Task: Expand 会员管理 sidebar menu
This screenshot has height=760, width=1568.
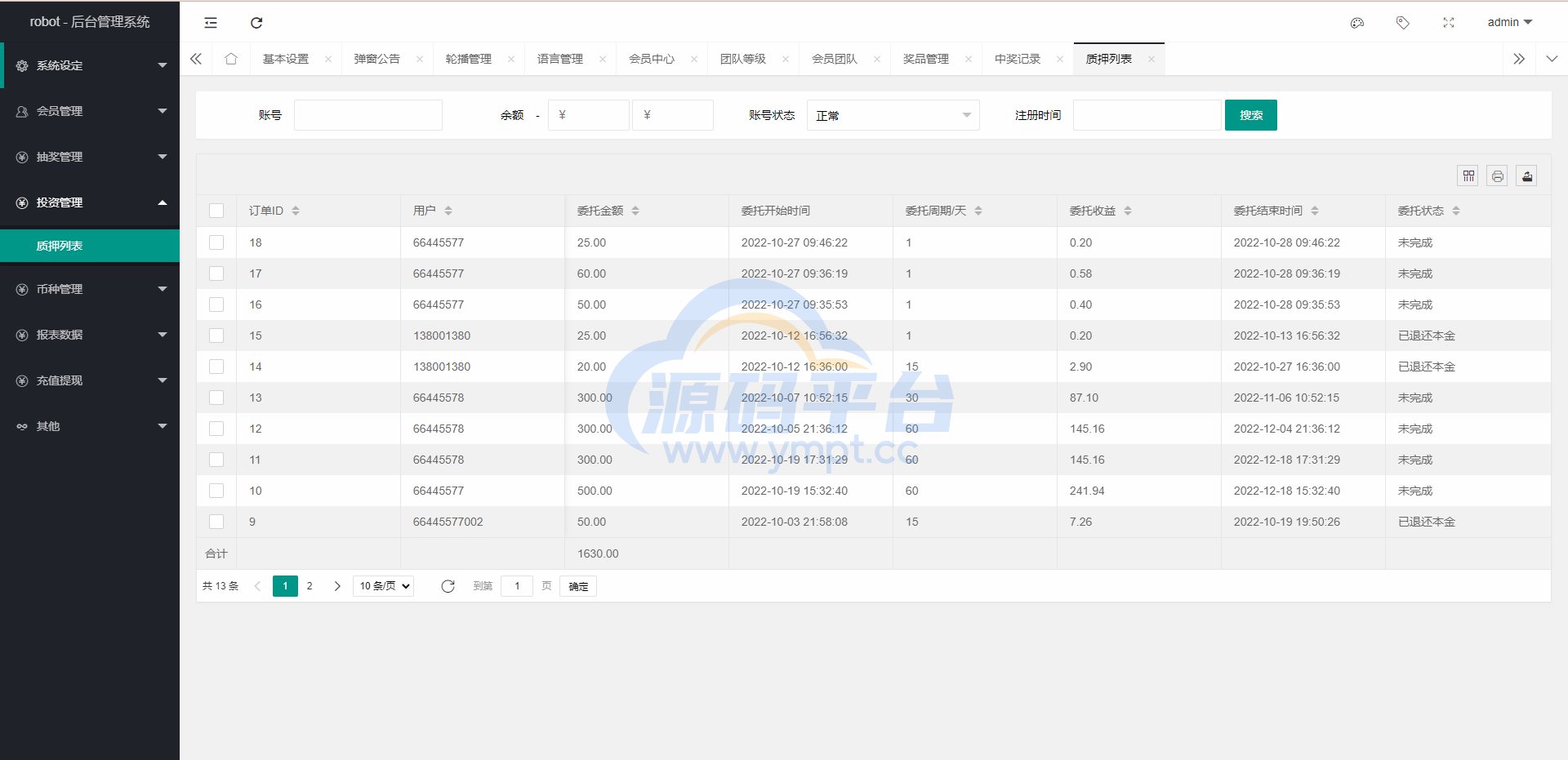Action: pyautogui.click(x=90, y=111)
